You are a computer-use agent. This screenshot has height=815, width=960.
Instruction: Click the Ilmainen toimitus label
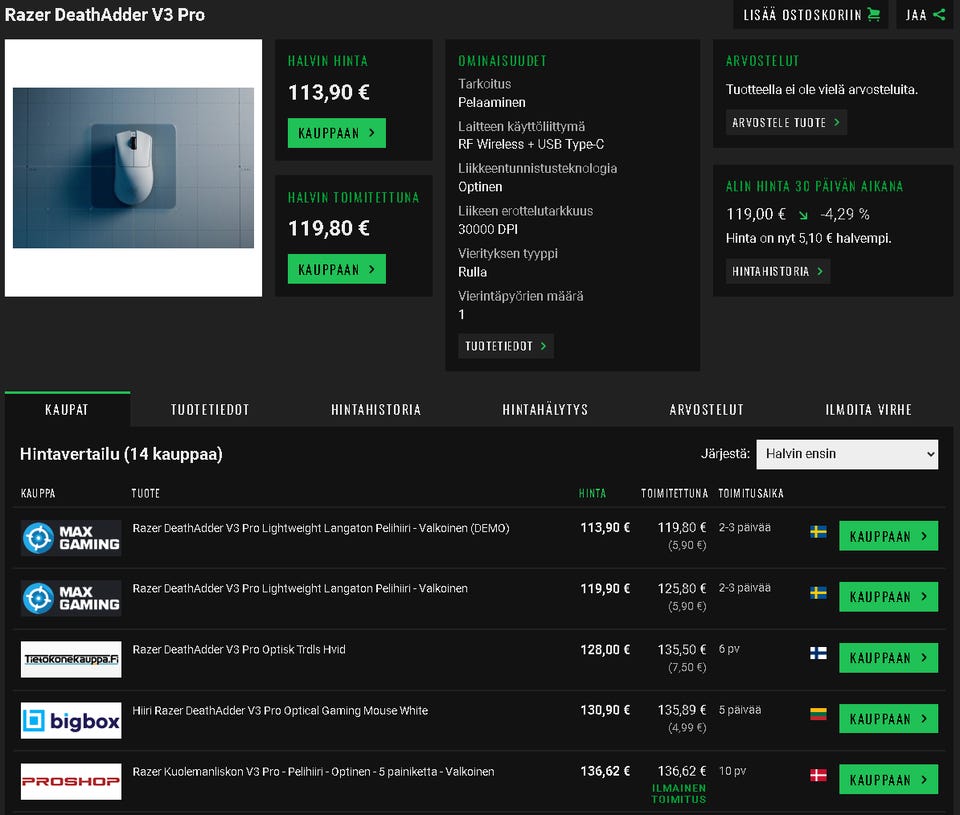678,794
